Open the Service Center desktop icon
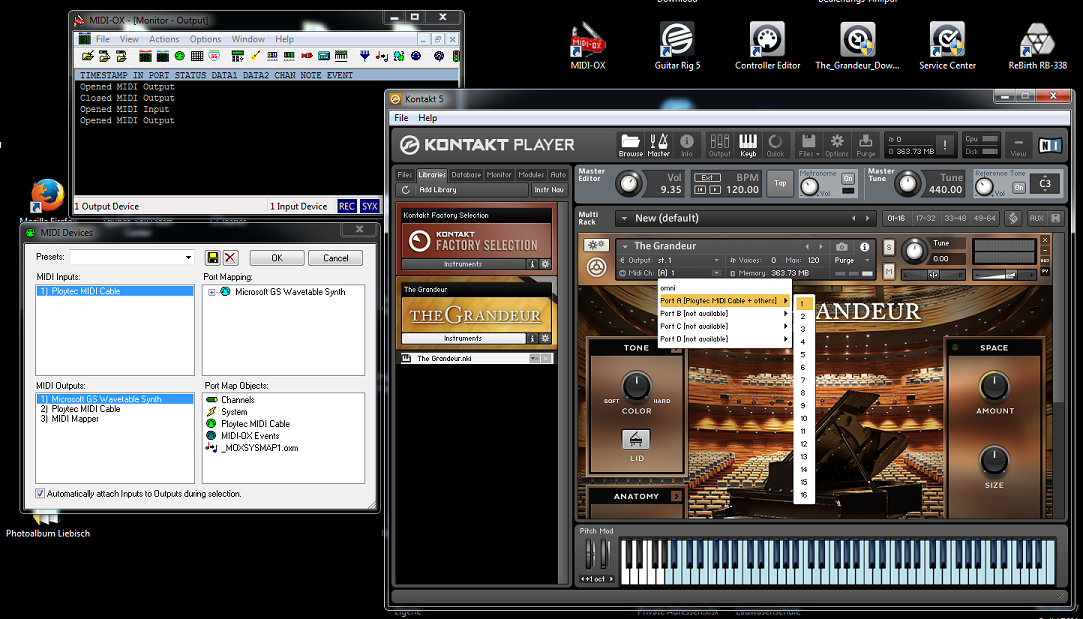The width and height of the screenshot is (1083, 619). 947,45
